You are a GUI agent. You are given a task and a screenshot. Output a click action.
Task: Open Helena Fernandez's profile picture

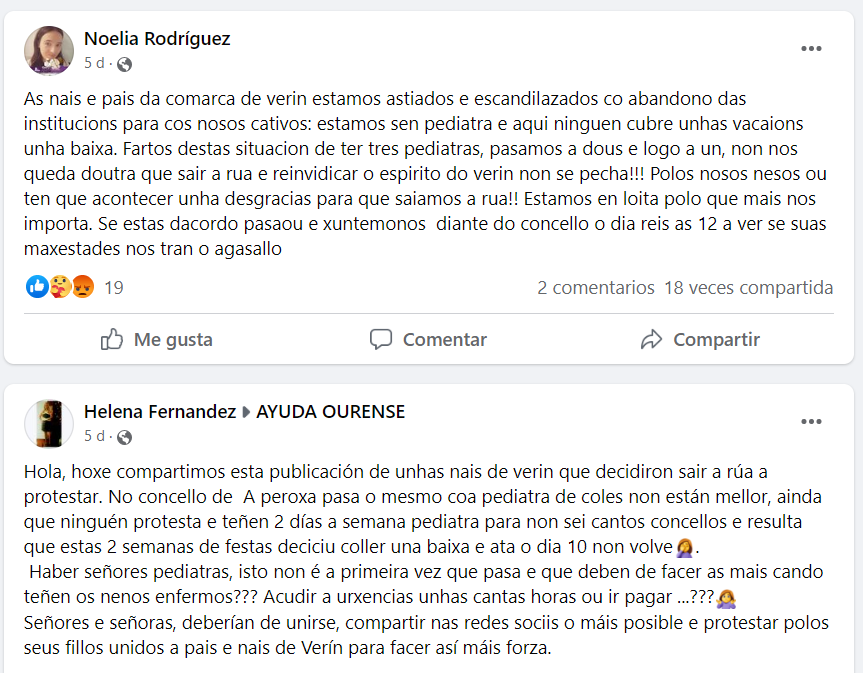click(x=48, y=423)
